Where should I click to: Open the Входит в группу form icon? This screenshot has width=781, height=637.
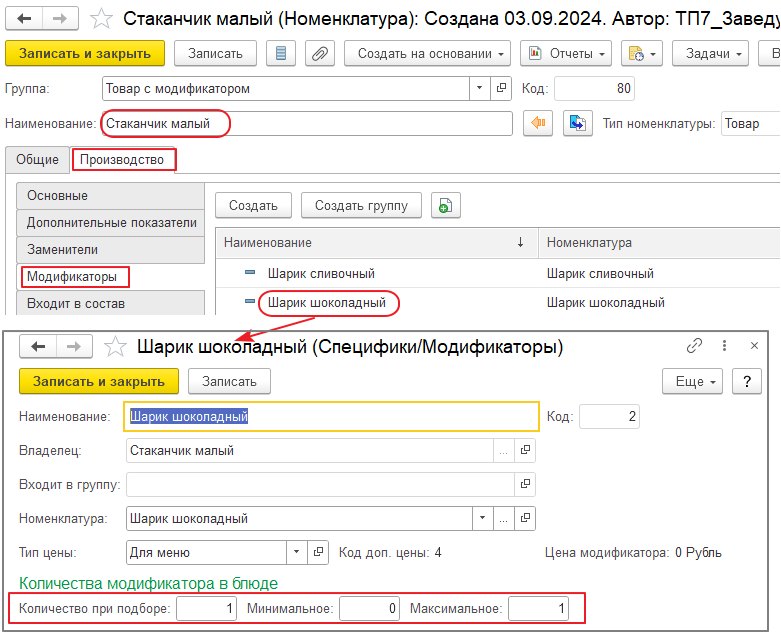[525, 484]
